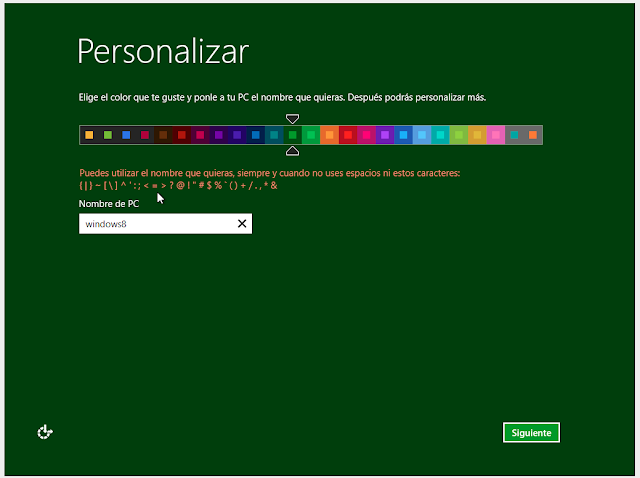Click the orange forbidden characters warning text
The width and height of the screenshot is (640, 478).
point(269,179)
